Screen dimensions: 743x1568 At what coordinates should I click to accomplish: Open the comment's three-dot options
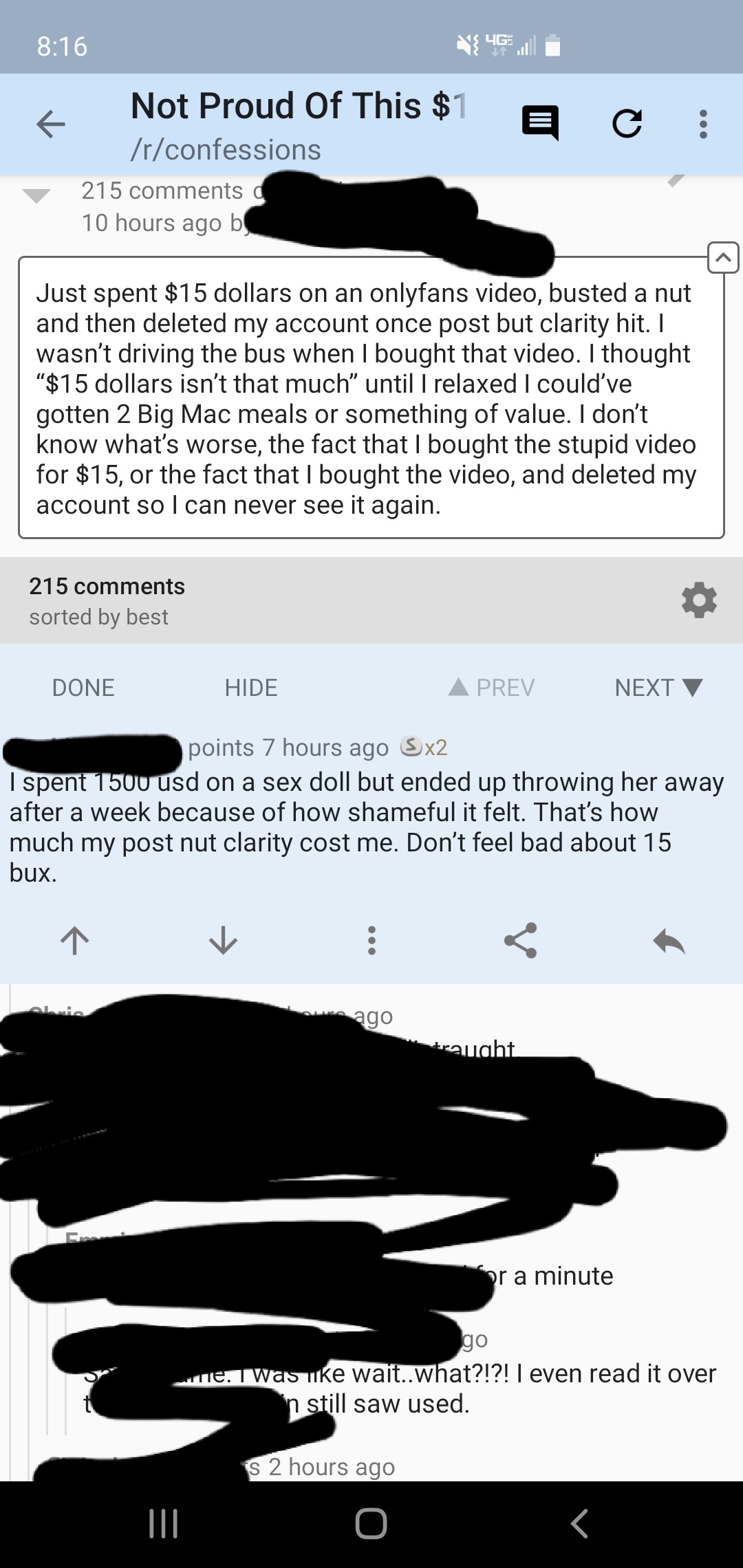coord(371,940)
